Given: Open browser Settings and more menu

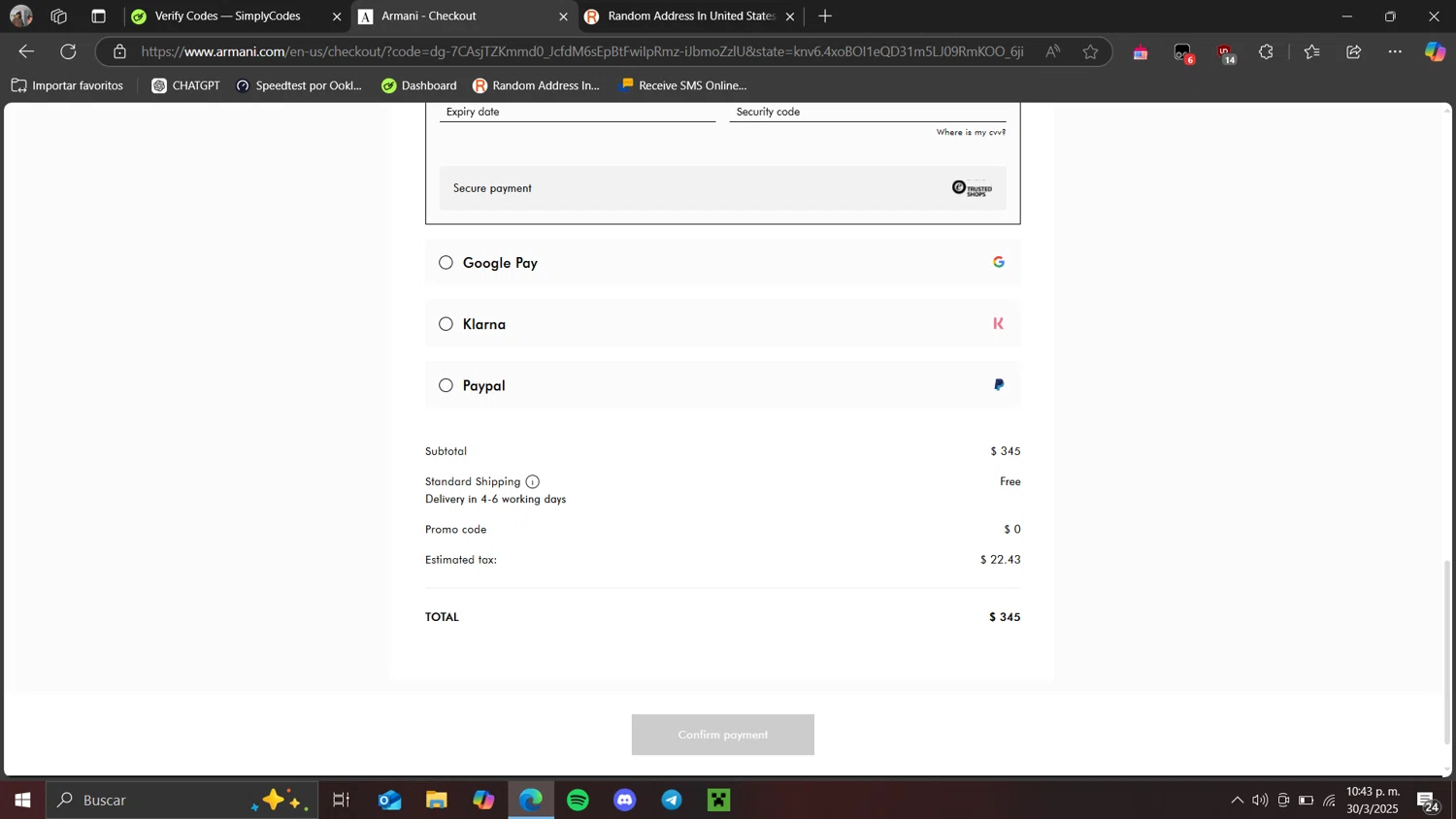Looking at the screenshot, I should [x=1395, y=51].
